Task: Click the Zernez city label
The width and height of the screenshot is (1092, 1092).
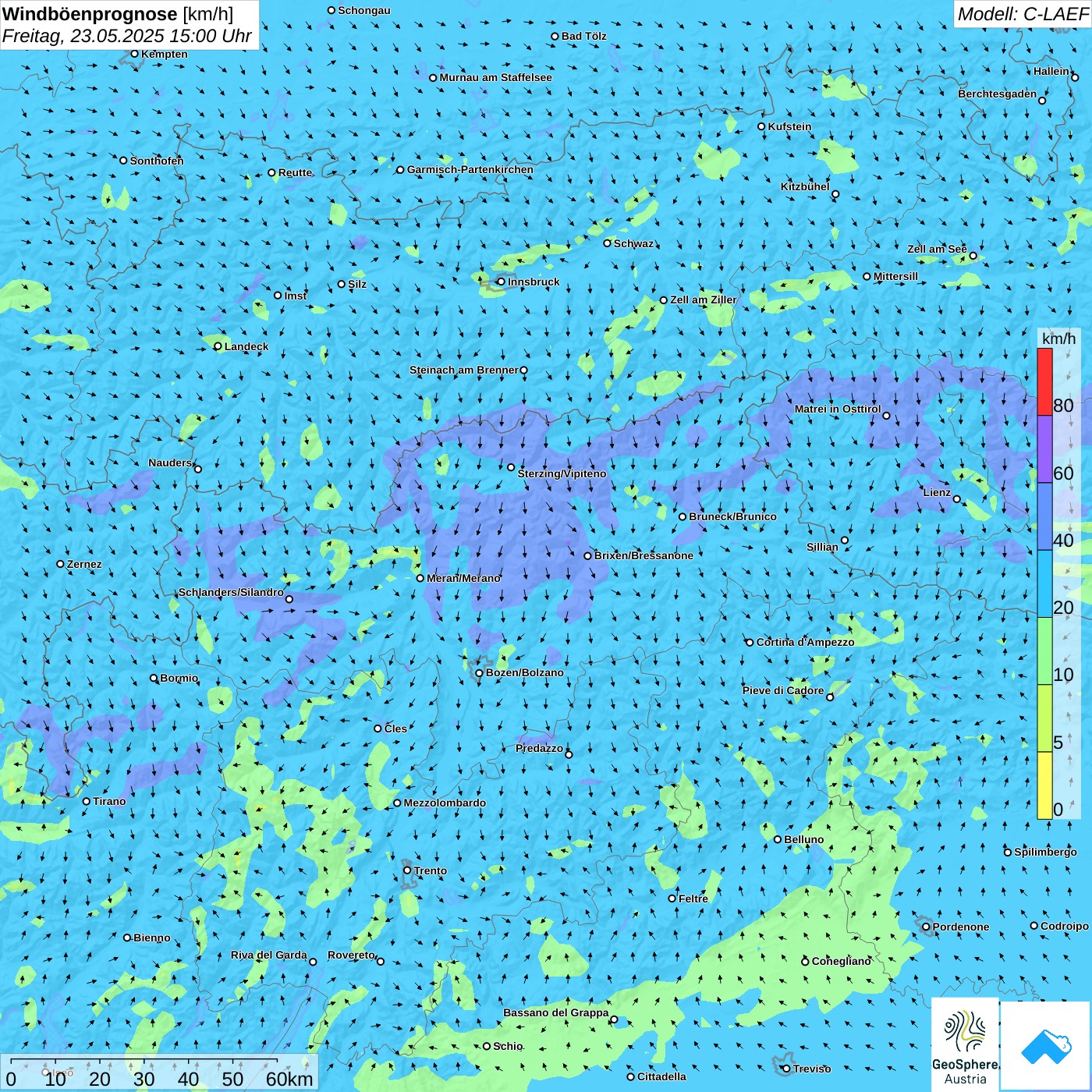Action: point(84,564)
